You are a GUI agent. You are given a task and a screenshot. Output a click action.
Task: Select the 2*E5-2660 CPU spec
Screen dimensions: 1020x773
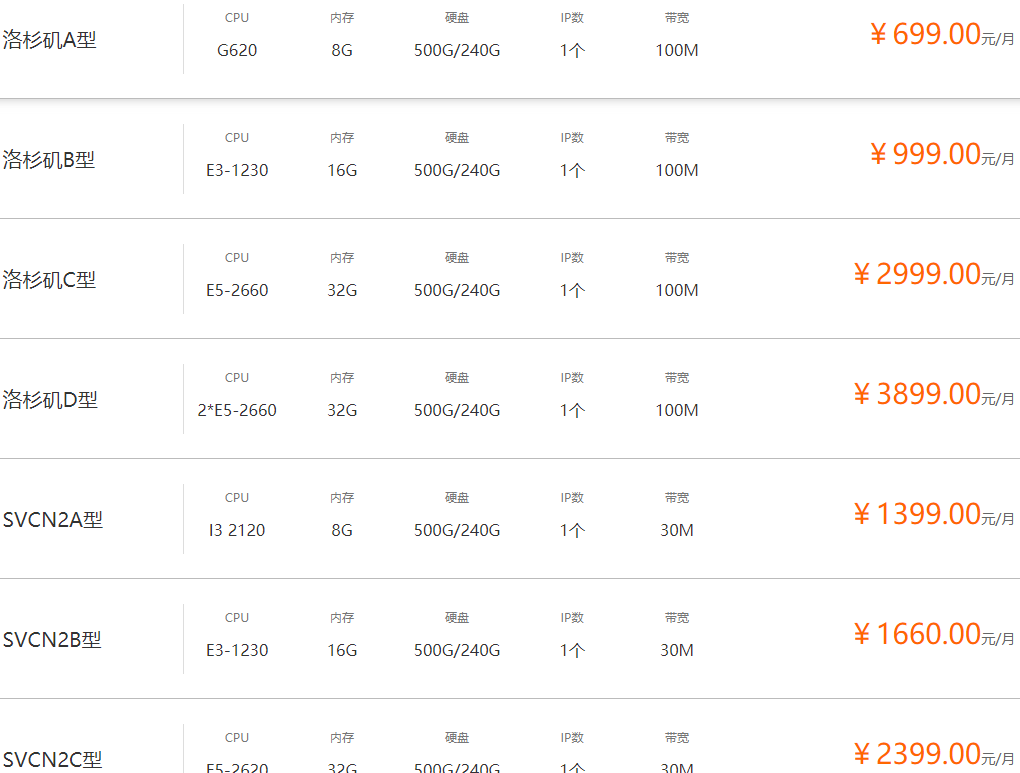click(237, 410)
